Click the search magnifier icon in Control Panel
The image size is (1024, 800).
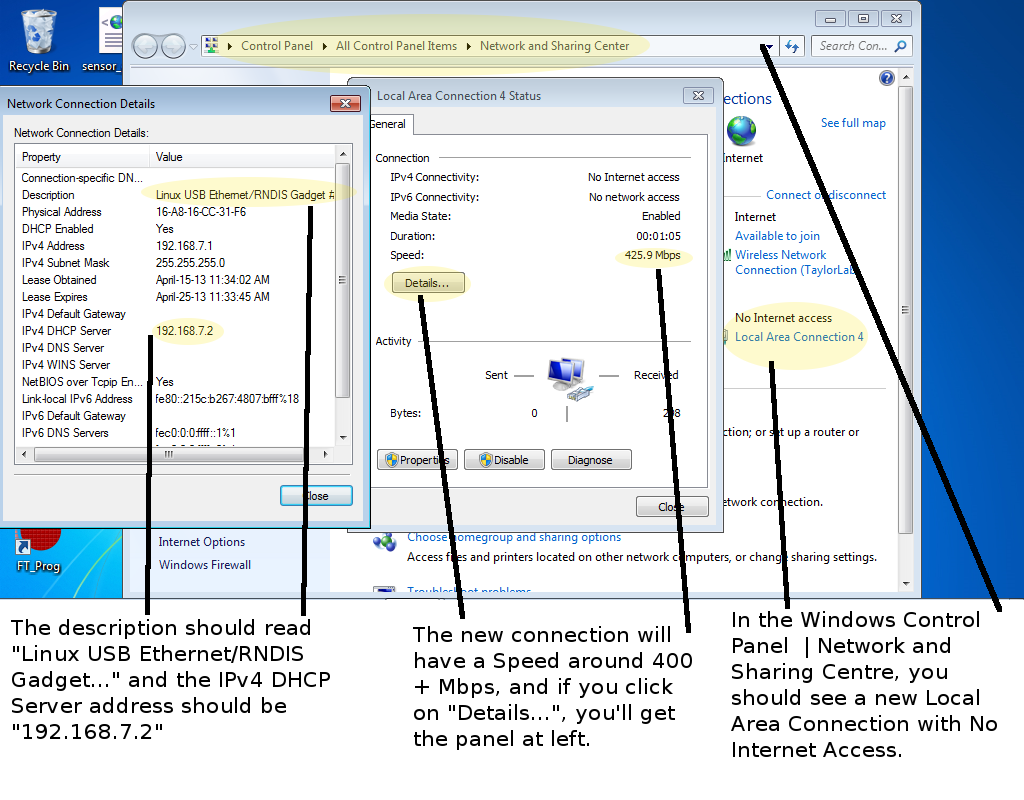coord(901,46)
